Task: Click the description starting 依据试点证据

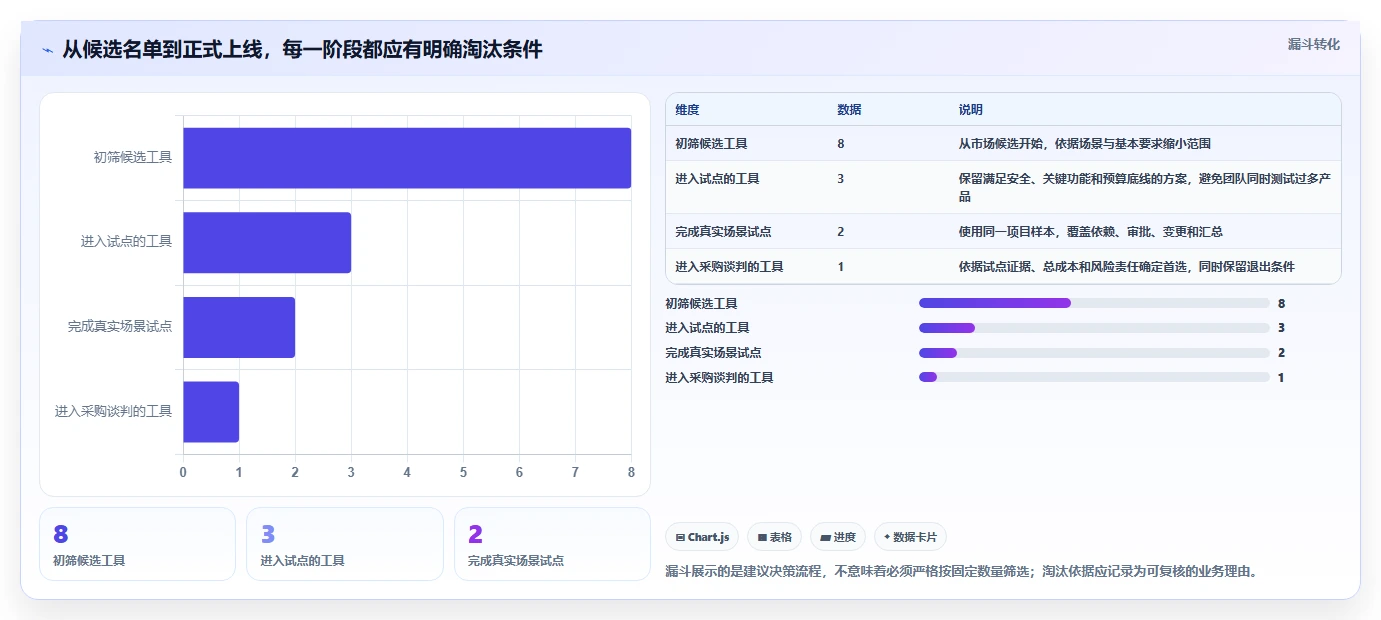Action: pyautogui.click(x=1126, y=267)
